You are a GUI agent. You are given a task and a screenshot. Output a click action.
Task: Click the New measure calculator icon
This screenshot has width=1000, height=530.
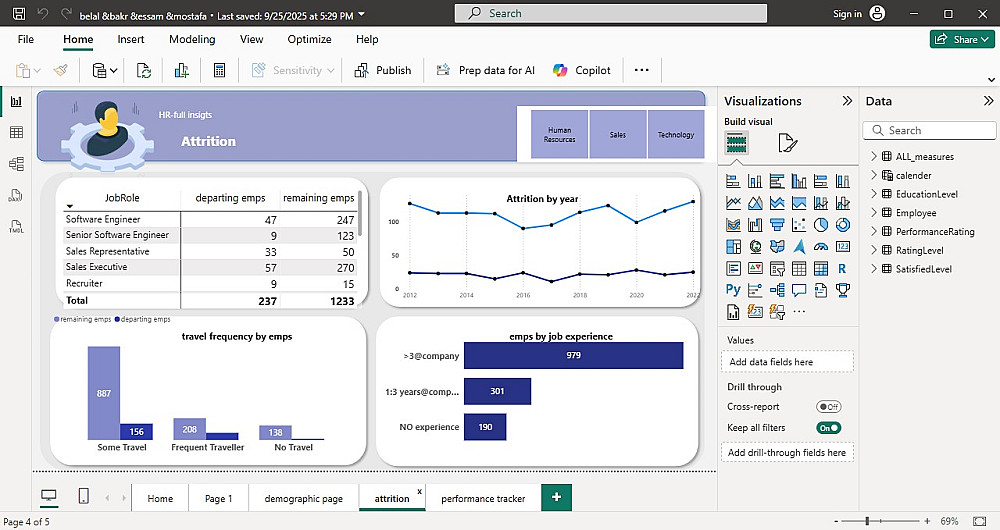(x=219, y=70)
